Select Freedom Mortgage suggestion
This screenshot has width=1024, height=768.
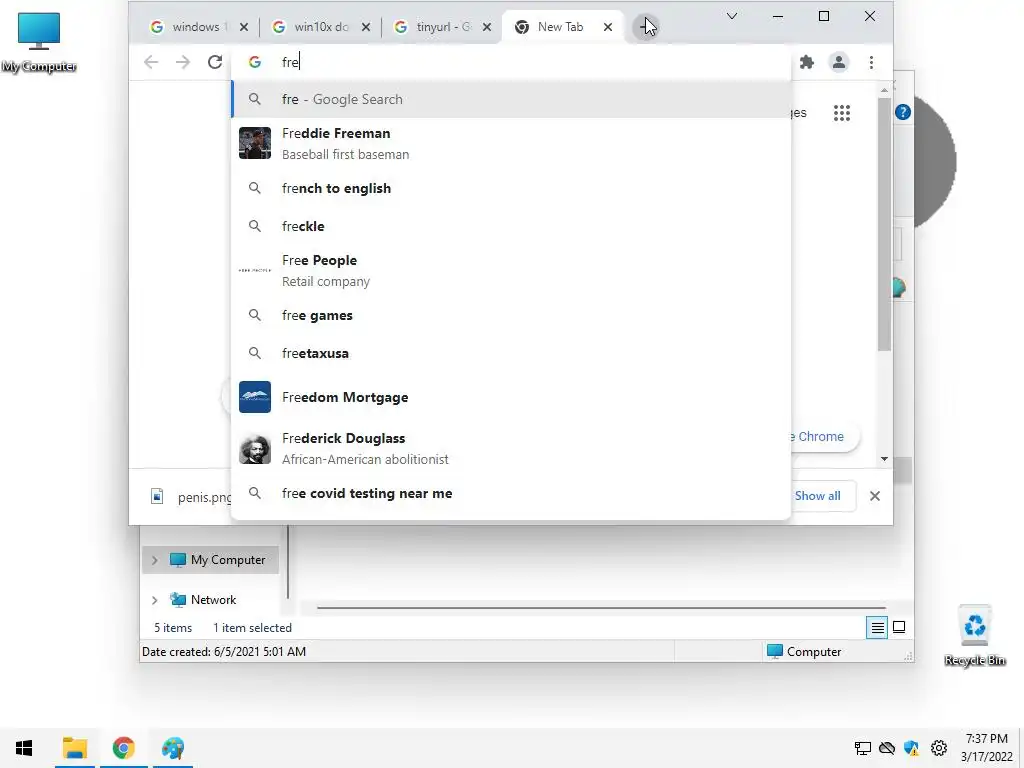tap(511, 397)
